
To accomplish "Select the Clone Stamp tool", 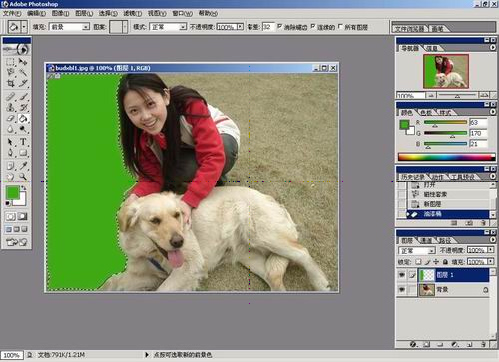I will click(x=10, y=108).
